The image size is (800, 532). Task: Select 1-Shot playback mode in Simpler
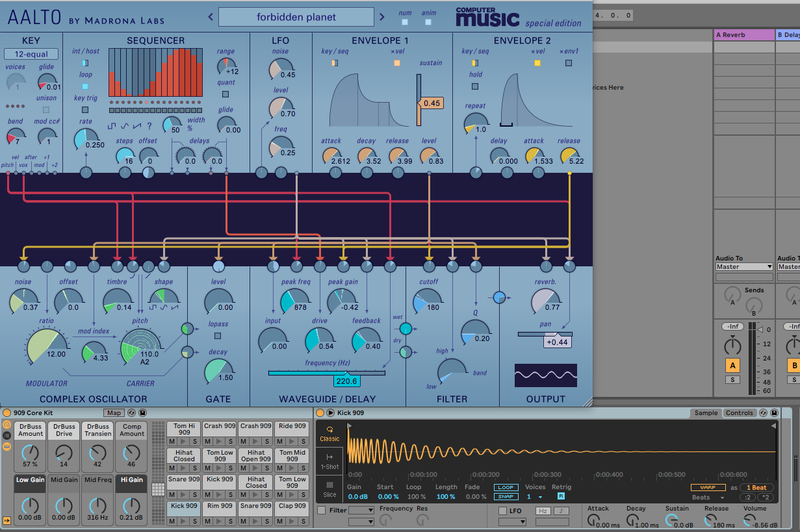[x=330, y=462]
